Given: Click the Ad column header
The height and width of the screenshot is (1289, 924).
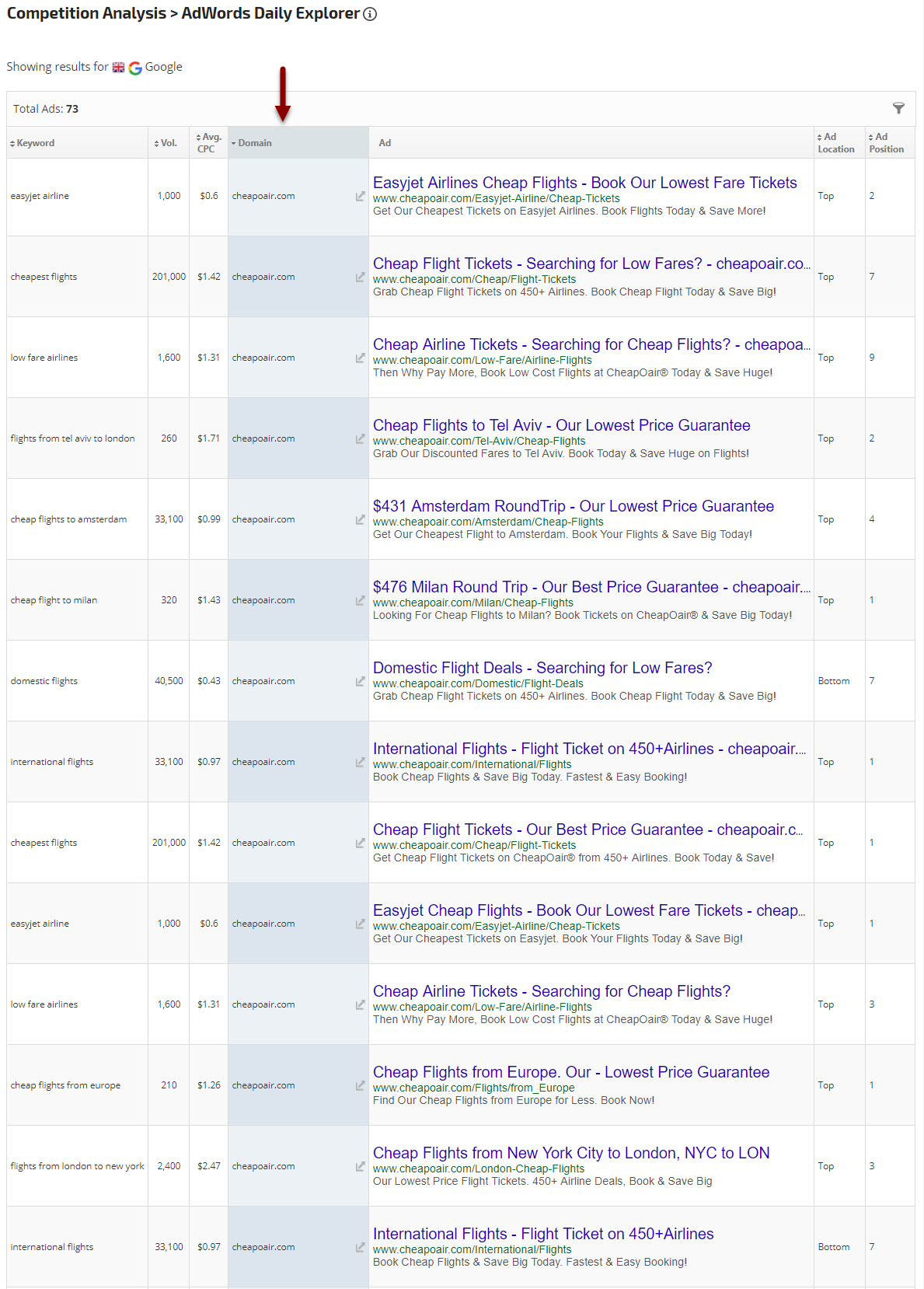Looking at the screenshot, I should 385,143.
